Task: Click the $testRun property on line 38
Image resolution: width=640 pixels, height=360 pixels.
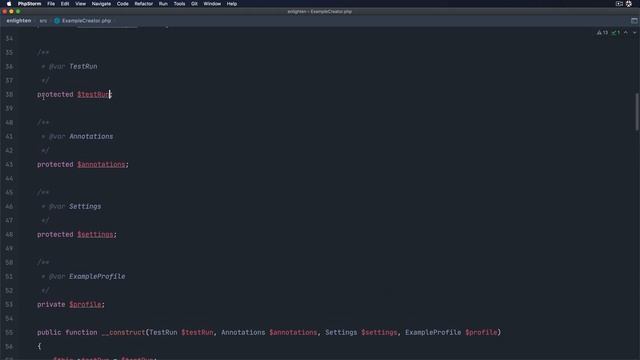Action: (94, 94)
